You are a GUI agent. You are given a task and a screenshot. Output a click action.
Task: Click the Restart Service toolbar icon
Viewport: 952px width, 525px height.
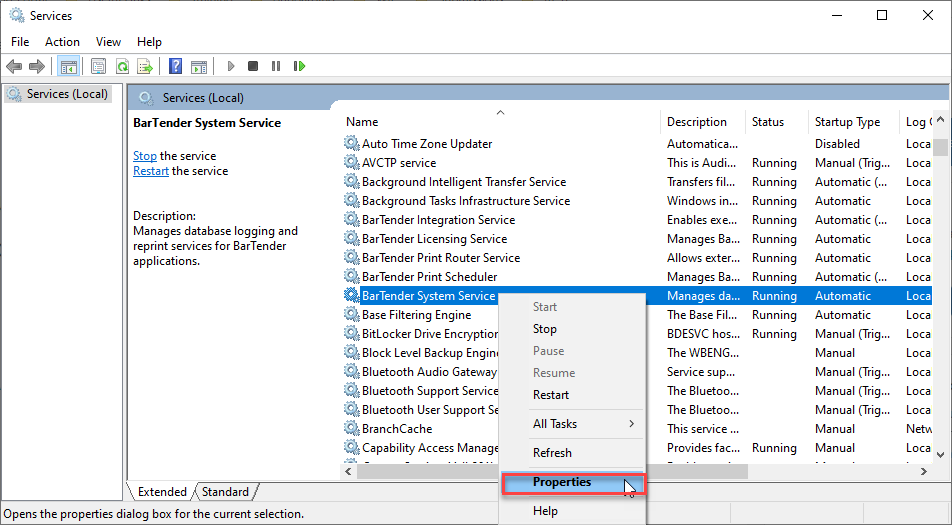299,66
